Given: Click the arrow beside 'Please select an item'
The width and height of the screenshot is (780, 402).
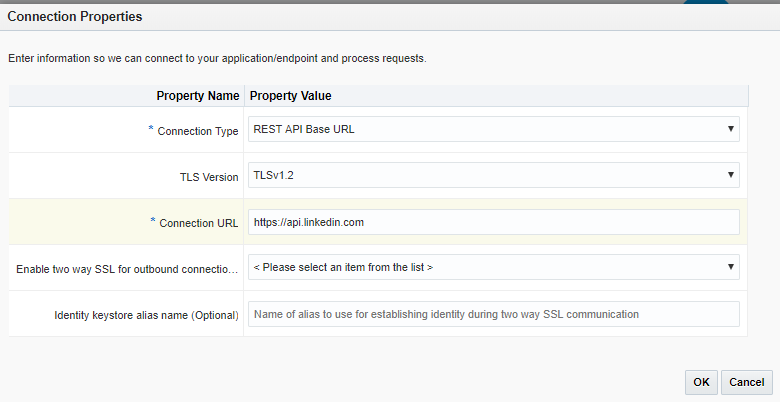Looking at the screenshot, I should coord(731,267).
